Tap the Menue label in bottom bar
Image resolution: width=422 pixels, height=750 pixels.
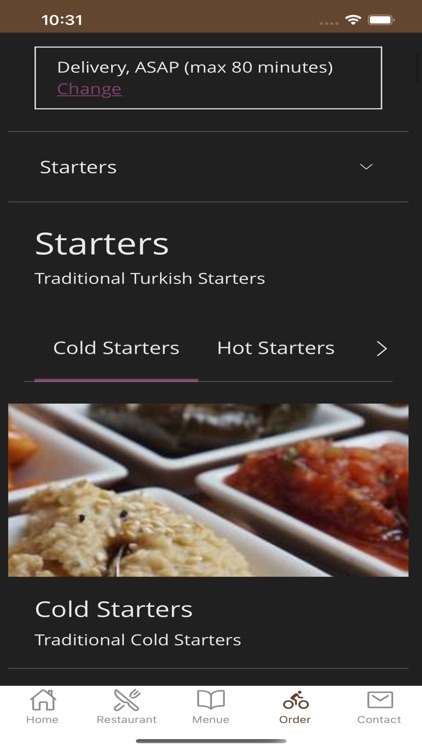tap(211, 719)
